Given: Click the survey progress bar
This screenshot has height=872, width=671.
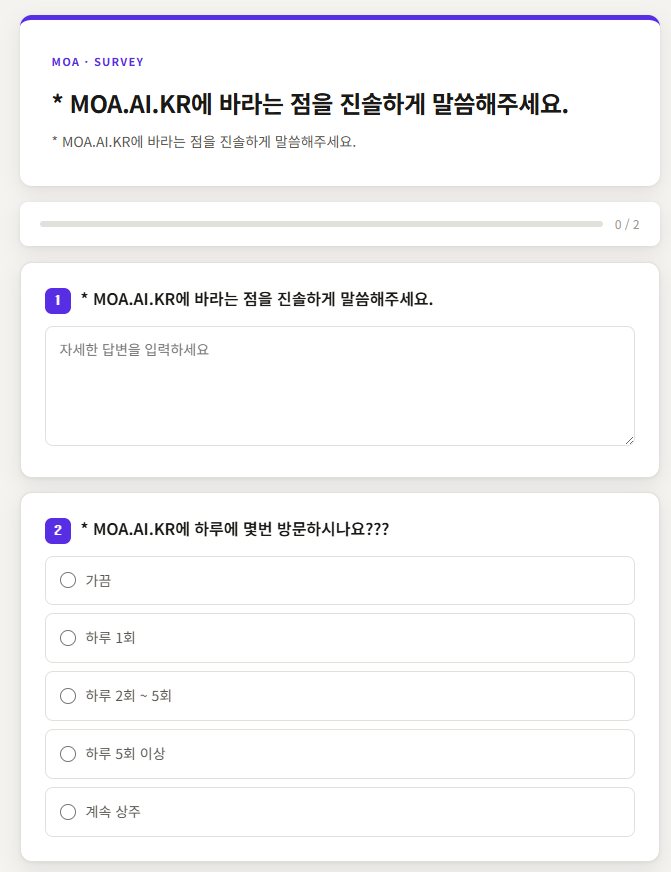Looking at the screenshot, I should [x=321, y=224].
